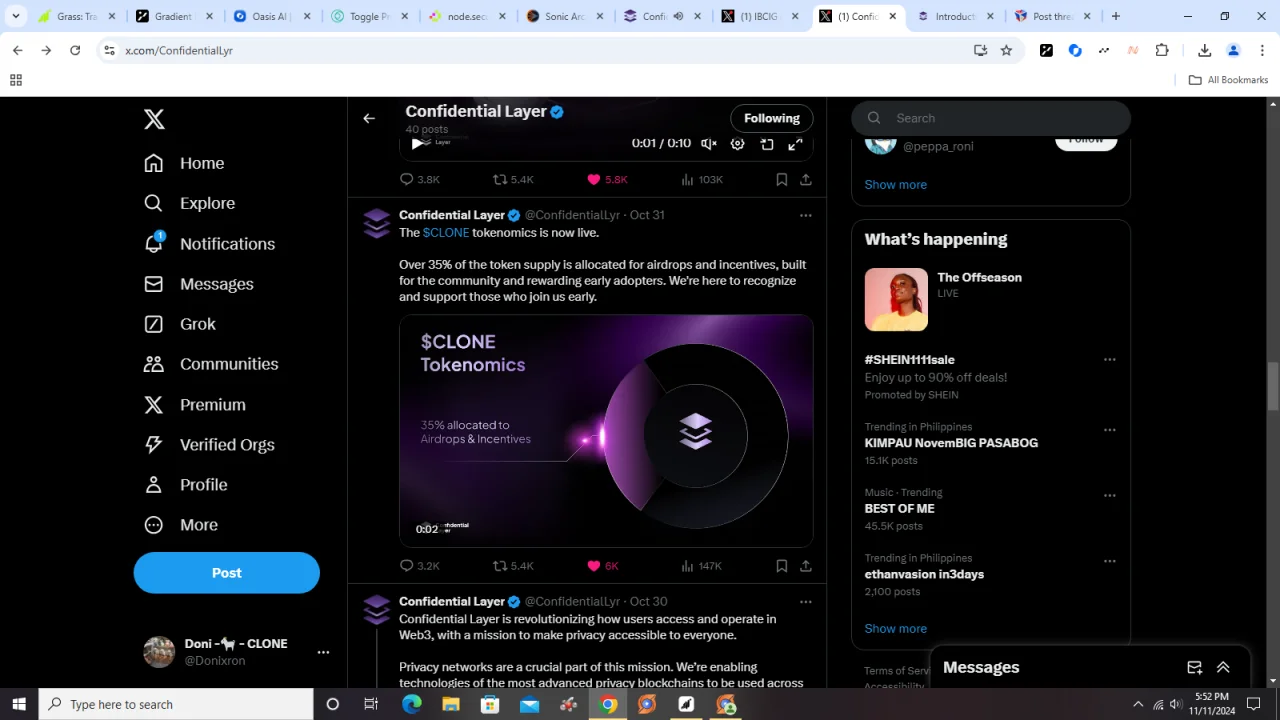Image resolution: width=1280 pixels, height=720 pixels.
Task: Switch to the Introduct browser tab
Action: (957, 16)
